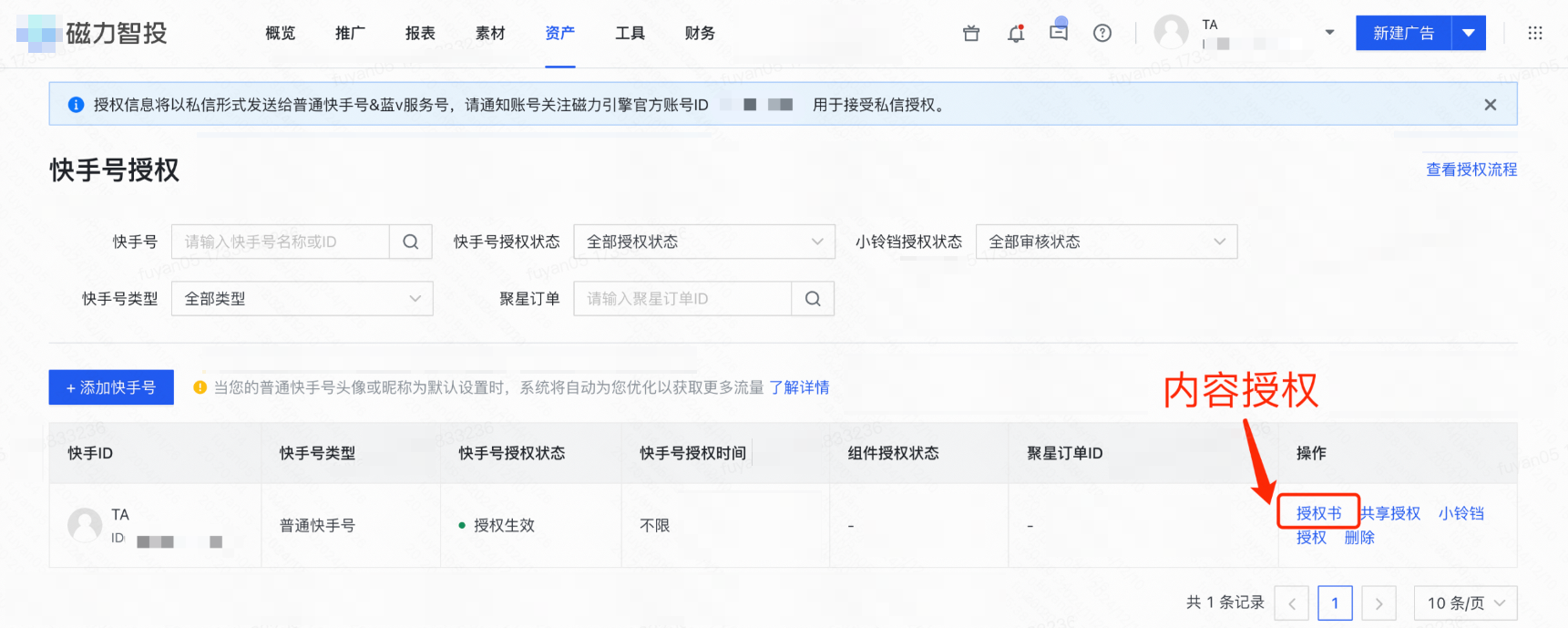Screen dimensions: 1568x628
Task: Open notifications bell icon
Action: coord(1016,34)
